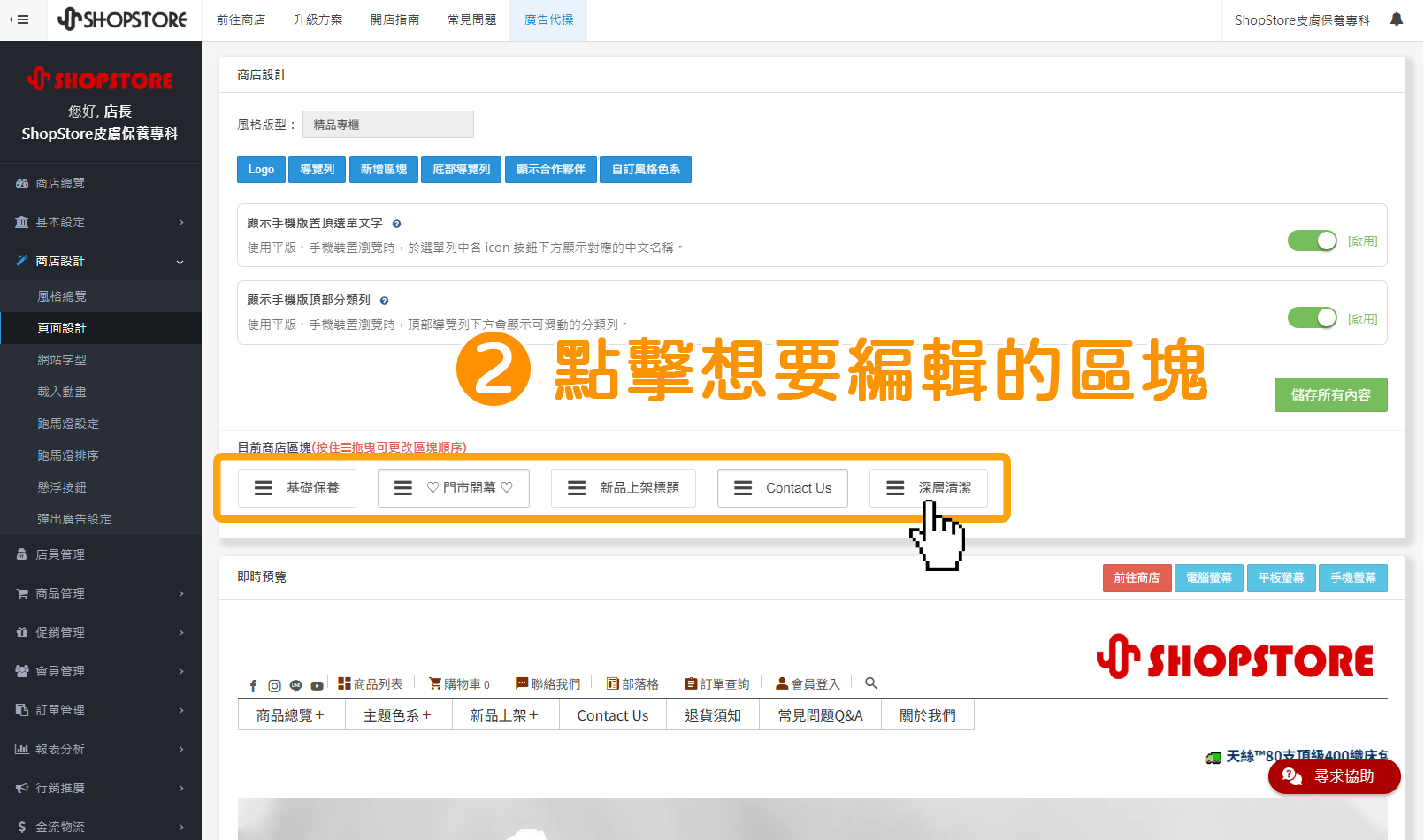Viewport: 1424px width, 840px height.
Task: Click the dollar icon next to 金流物流
Action: 22,827
